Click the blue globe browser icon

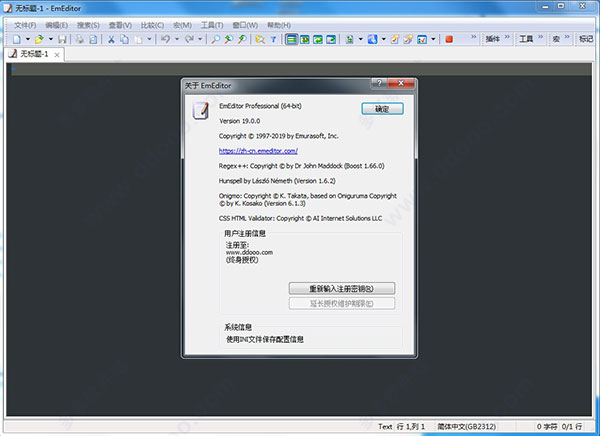tap(372, 39)
